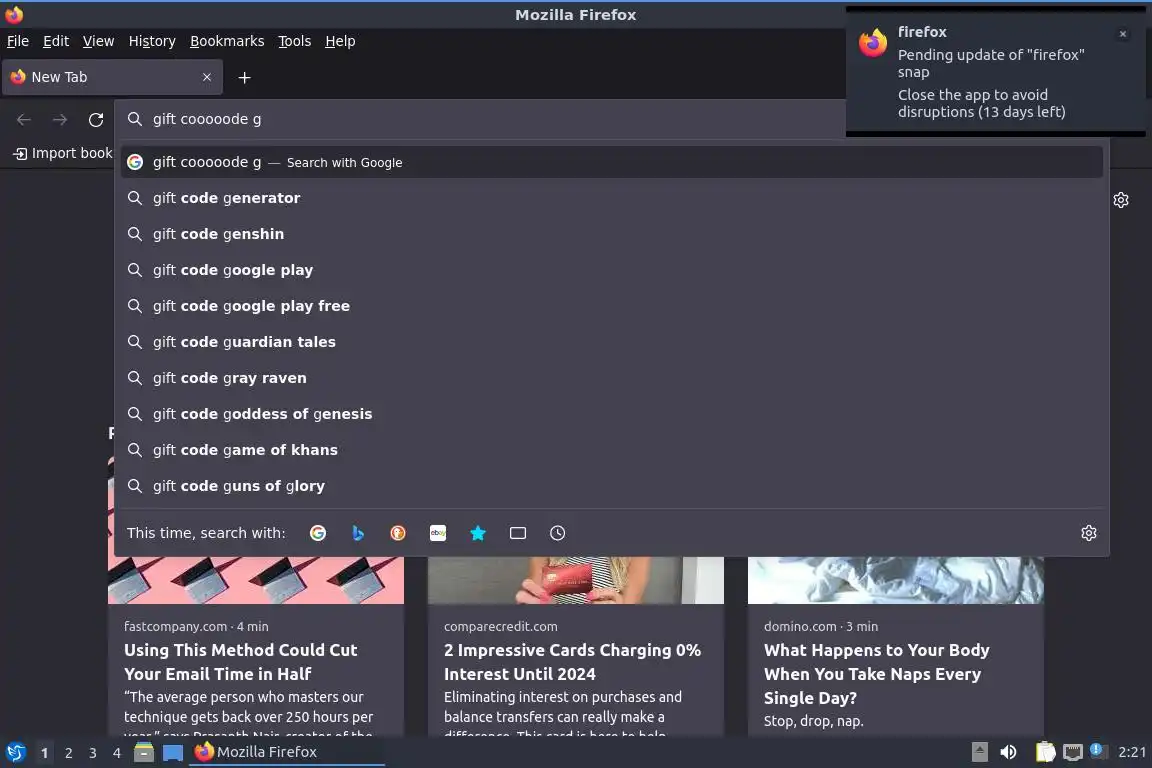Open the View menu
1152x768 pixels.
coord(98,41)
